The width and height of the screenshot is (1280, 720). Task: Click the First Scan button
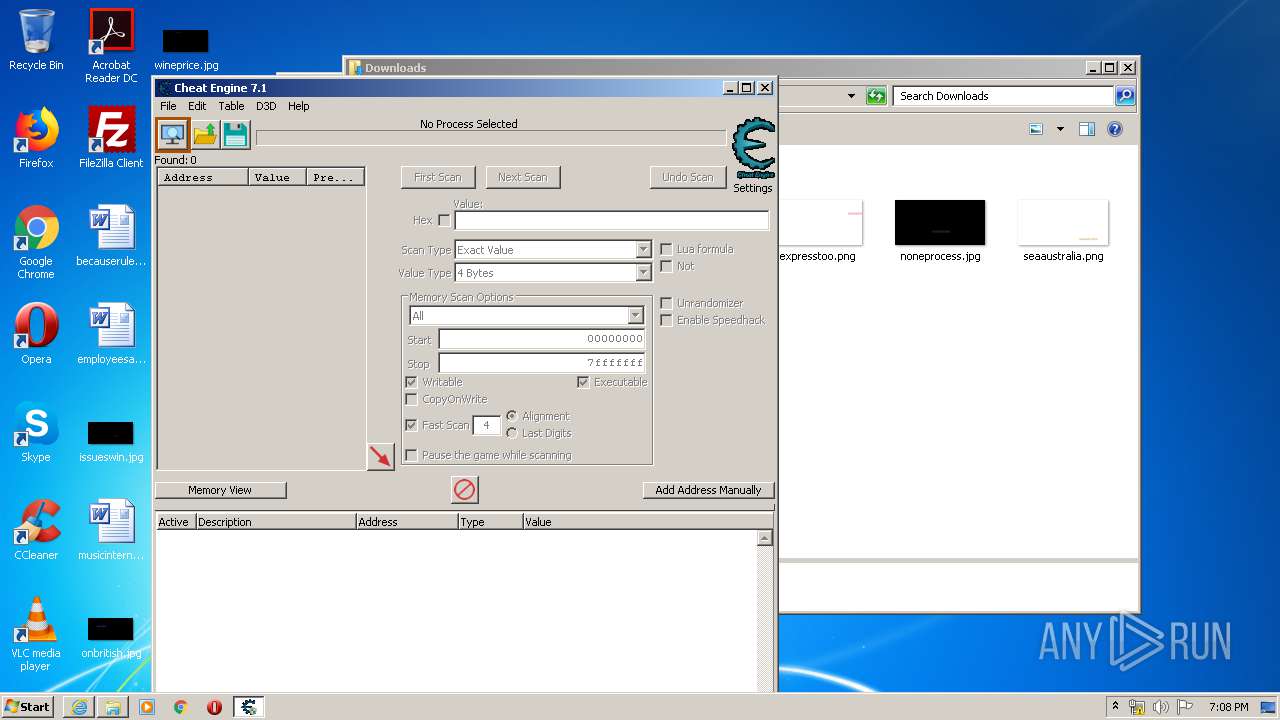click(x=438, y=177)
